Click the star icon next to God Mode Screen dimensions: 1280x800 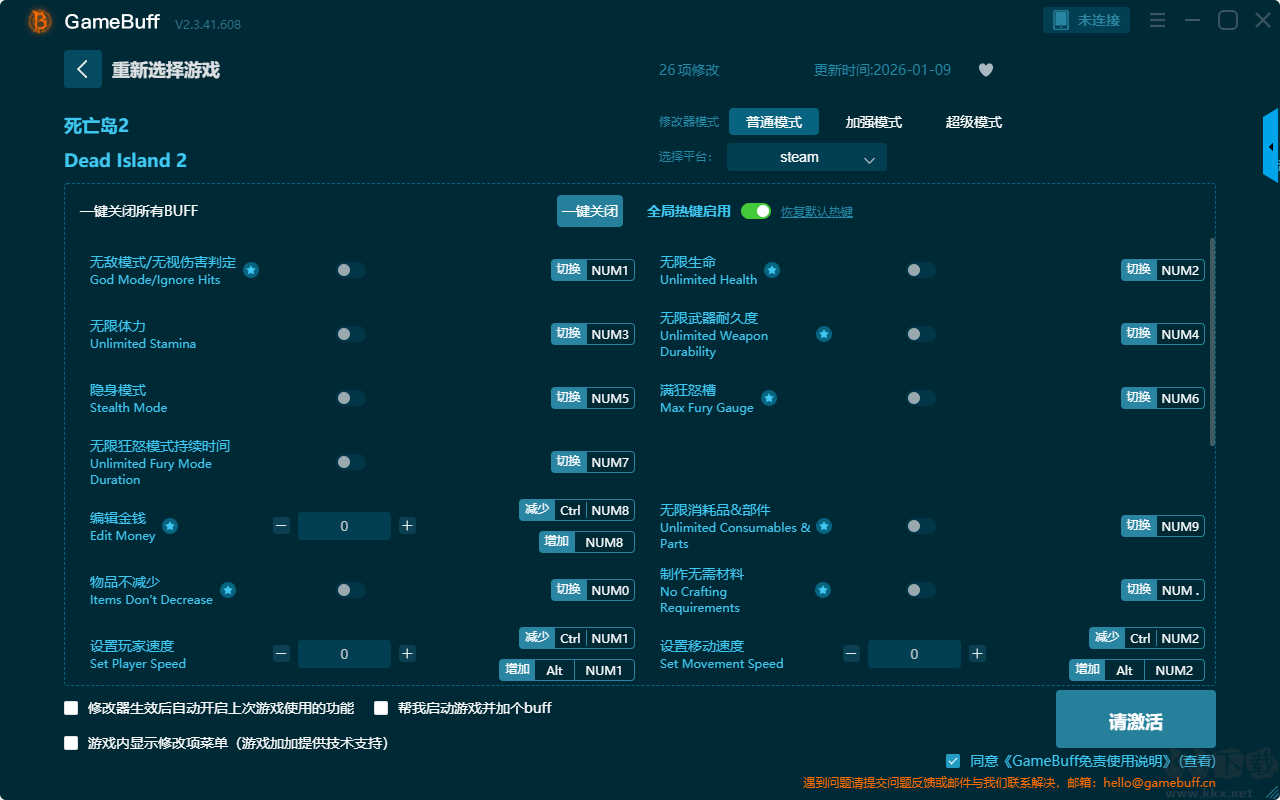coord(251,270)
